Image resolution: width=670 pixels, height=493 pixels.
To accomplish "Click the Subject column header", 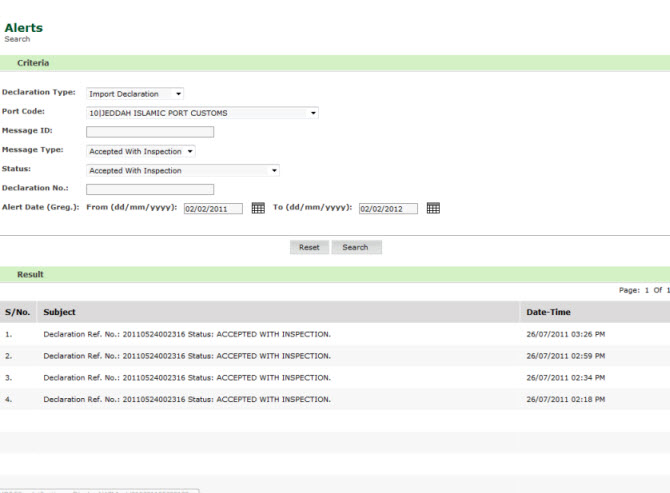I will pos(60,312).
